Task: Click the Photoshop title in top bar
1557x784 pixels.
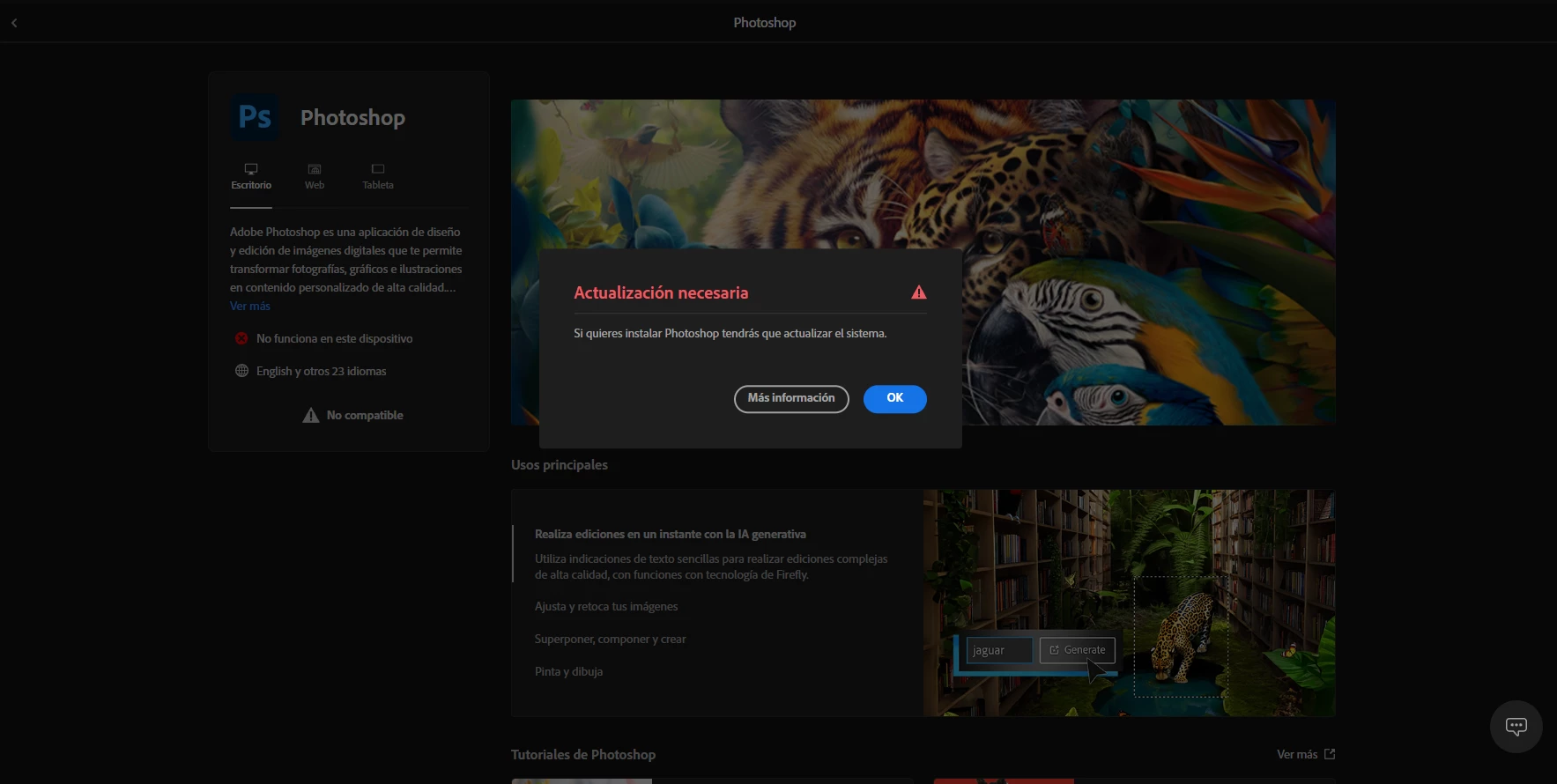Action: [x=765, y=23]
